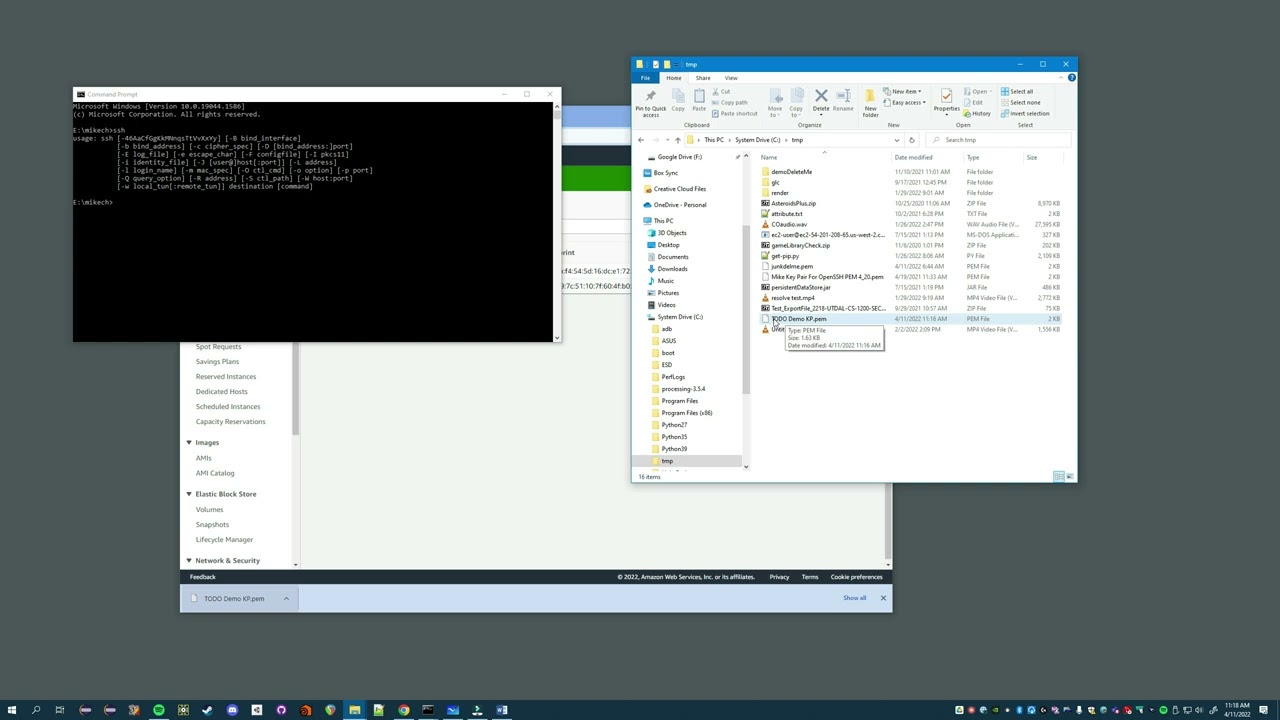Click the Windows Start button

12,710
